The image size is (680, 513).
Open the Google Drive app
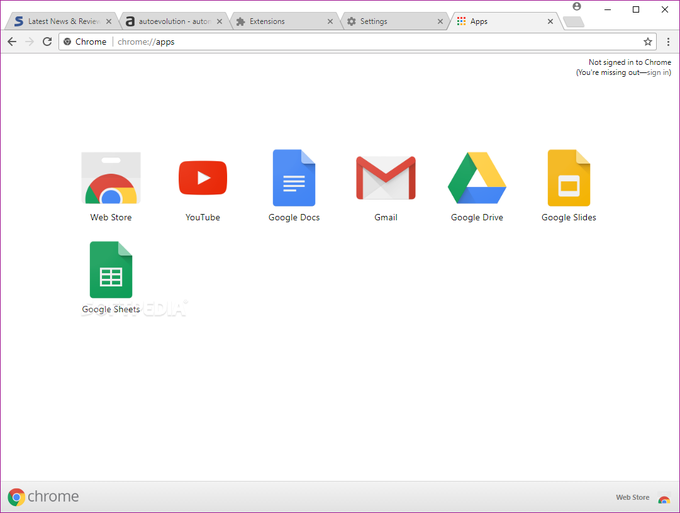(477, 178)
